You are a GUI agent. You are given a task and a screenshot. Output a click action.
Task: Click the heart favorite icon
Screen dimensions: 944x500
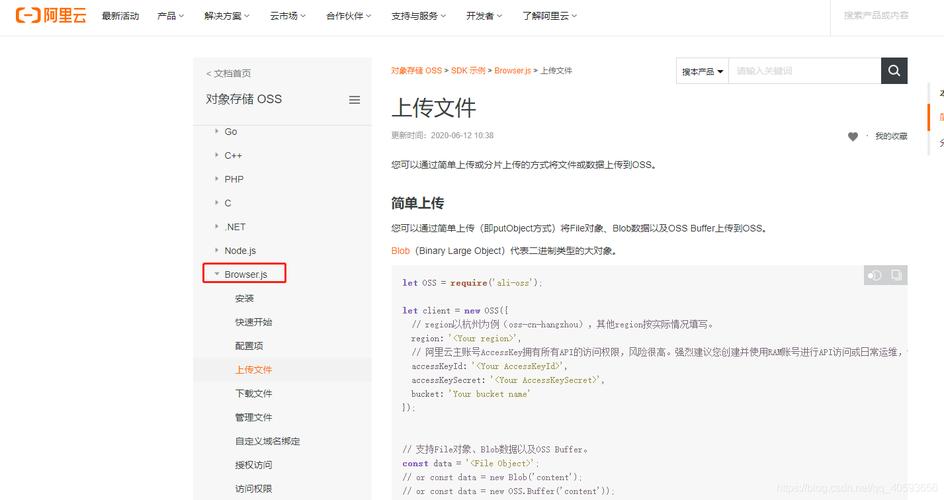pyautogui.click(x=852, y=137)
